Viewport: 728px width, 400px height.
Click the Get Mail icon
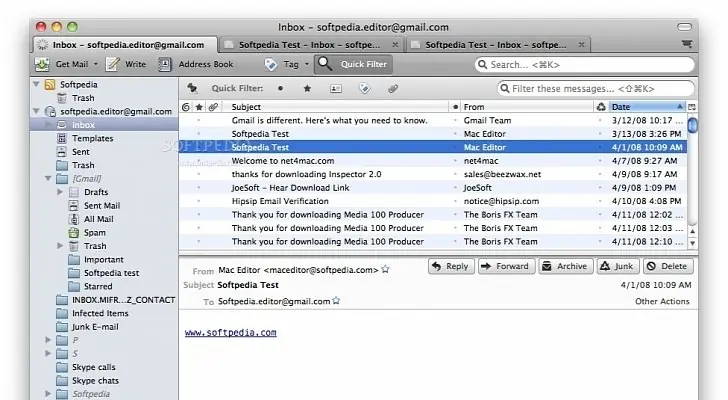[42, 64]
